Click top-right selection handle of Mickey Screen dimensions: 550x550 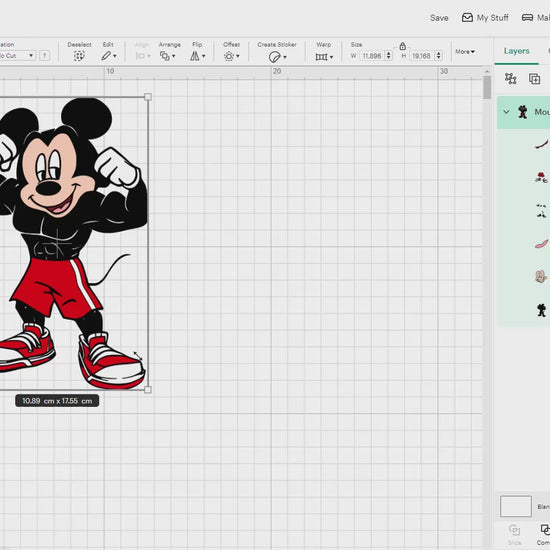[148, 97]
